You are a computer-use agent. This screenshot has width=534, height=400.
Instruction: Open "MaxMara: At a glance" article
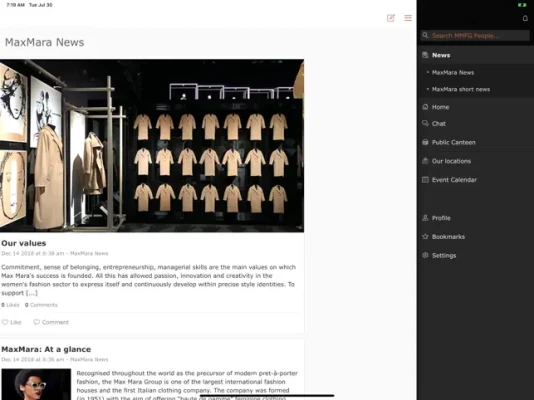coord(46,349)
